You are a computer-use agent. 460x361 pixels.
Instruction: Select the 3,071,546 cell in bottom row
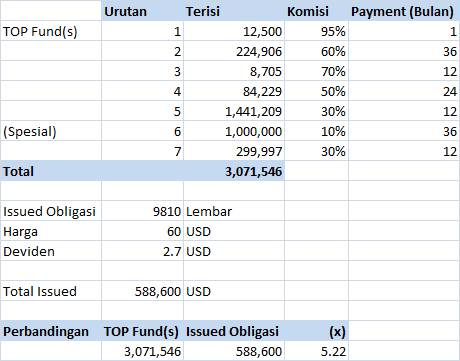click(142, 351)
